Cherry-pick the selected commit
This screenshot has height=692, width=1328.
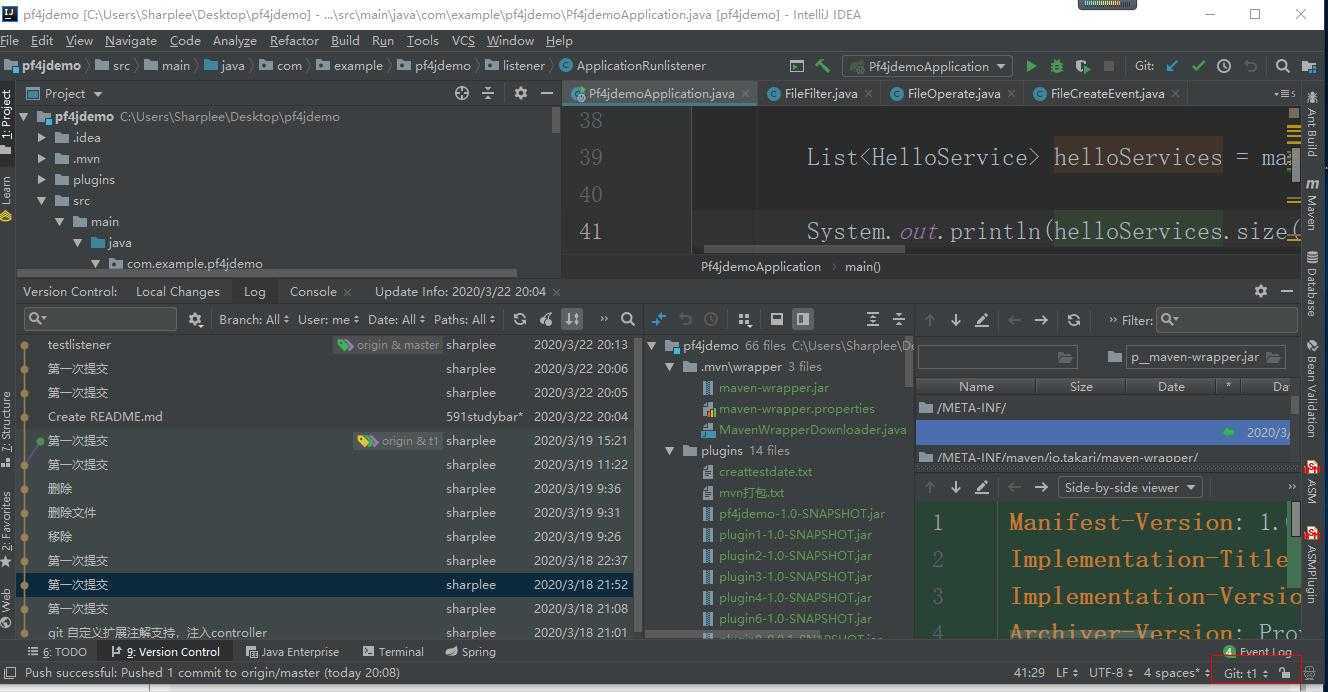pos(546,319)
